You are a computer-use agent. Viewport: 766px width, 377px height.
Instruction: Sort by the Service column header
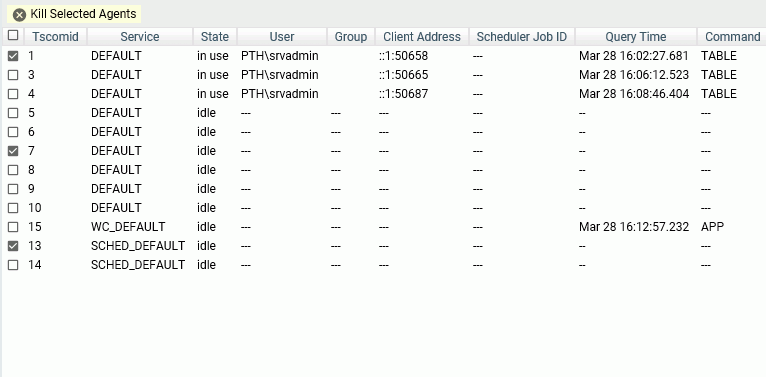pos(140,37)
